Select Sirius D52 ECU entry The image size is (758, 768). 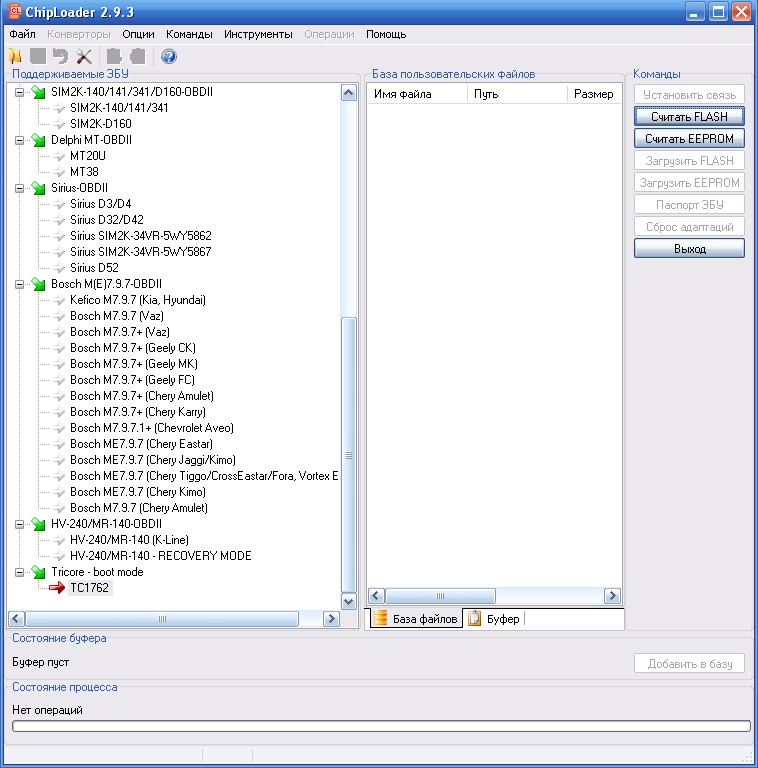click(94, 268)
